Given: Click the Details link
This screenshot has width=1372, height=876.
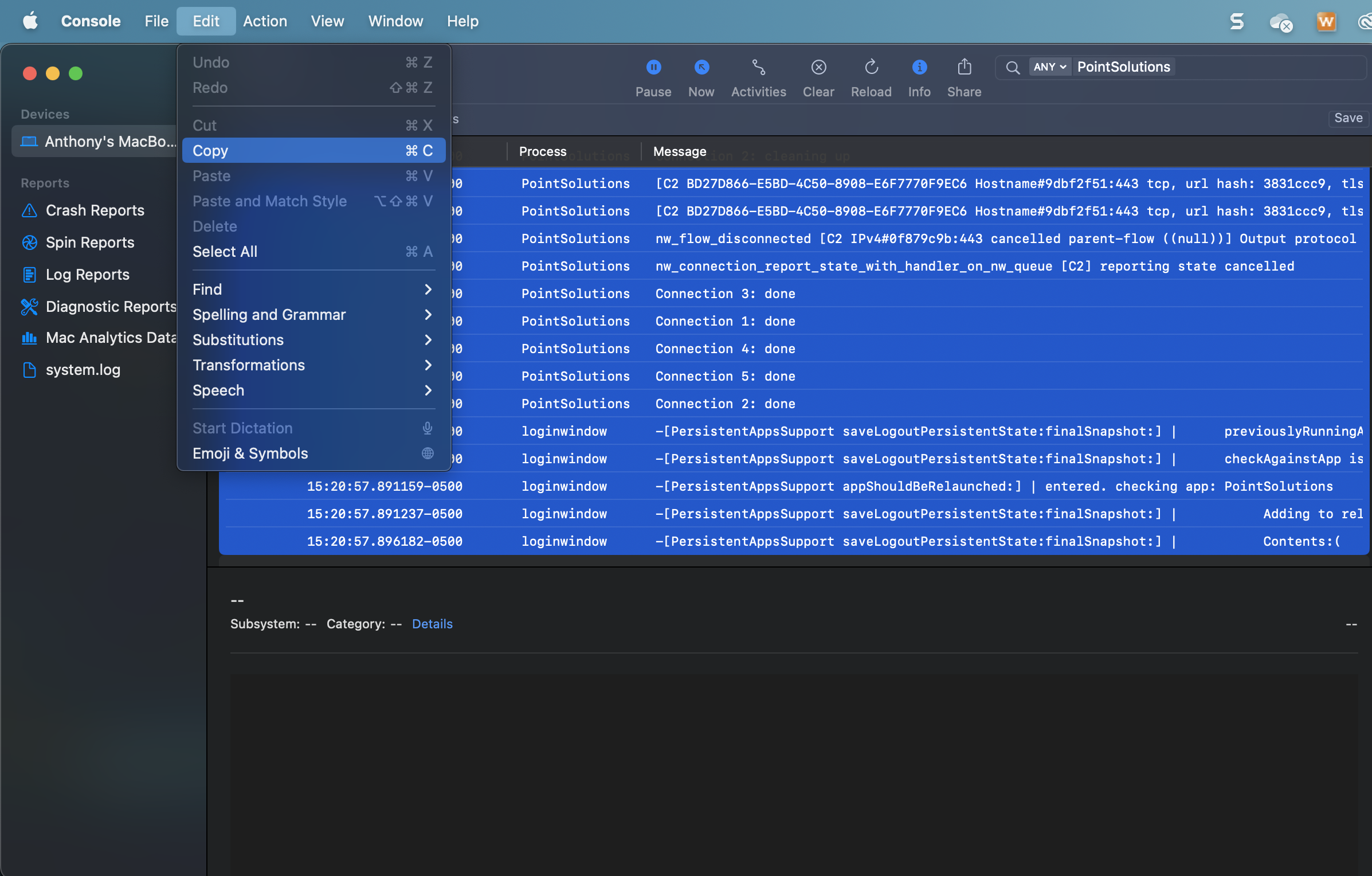Looking at the screenshot, I should pos(432,624).
